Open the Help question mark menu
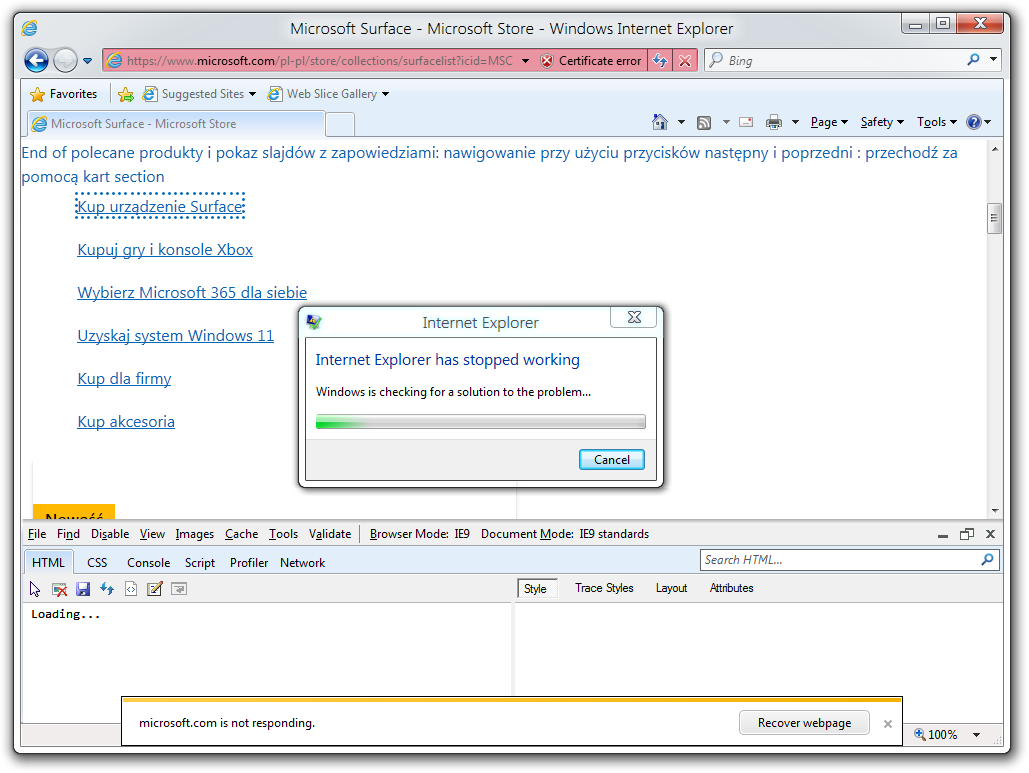1029x773 pixels. tap(978, 122)
